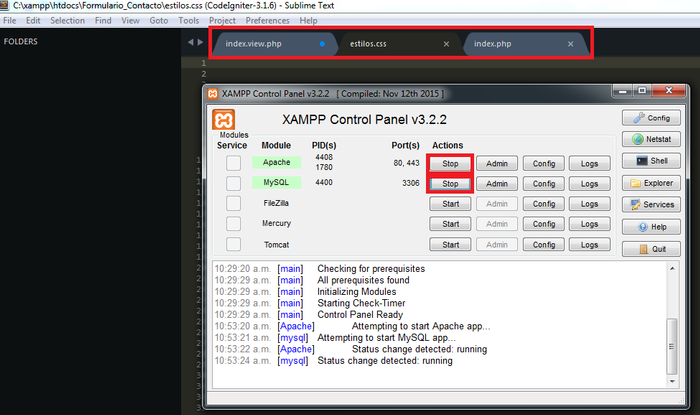Stop the MySQL module
Screen dimensions: 700x415
450,184
